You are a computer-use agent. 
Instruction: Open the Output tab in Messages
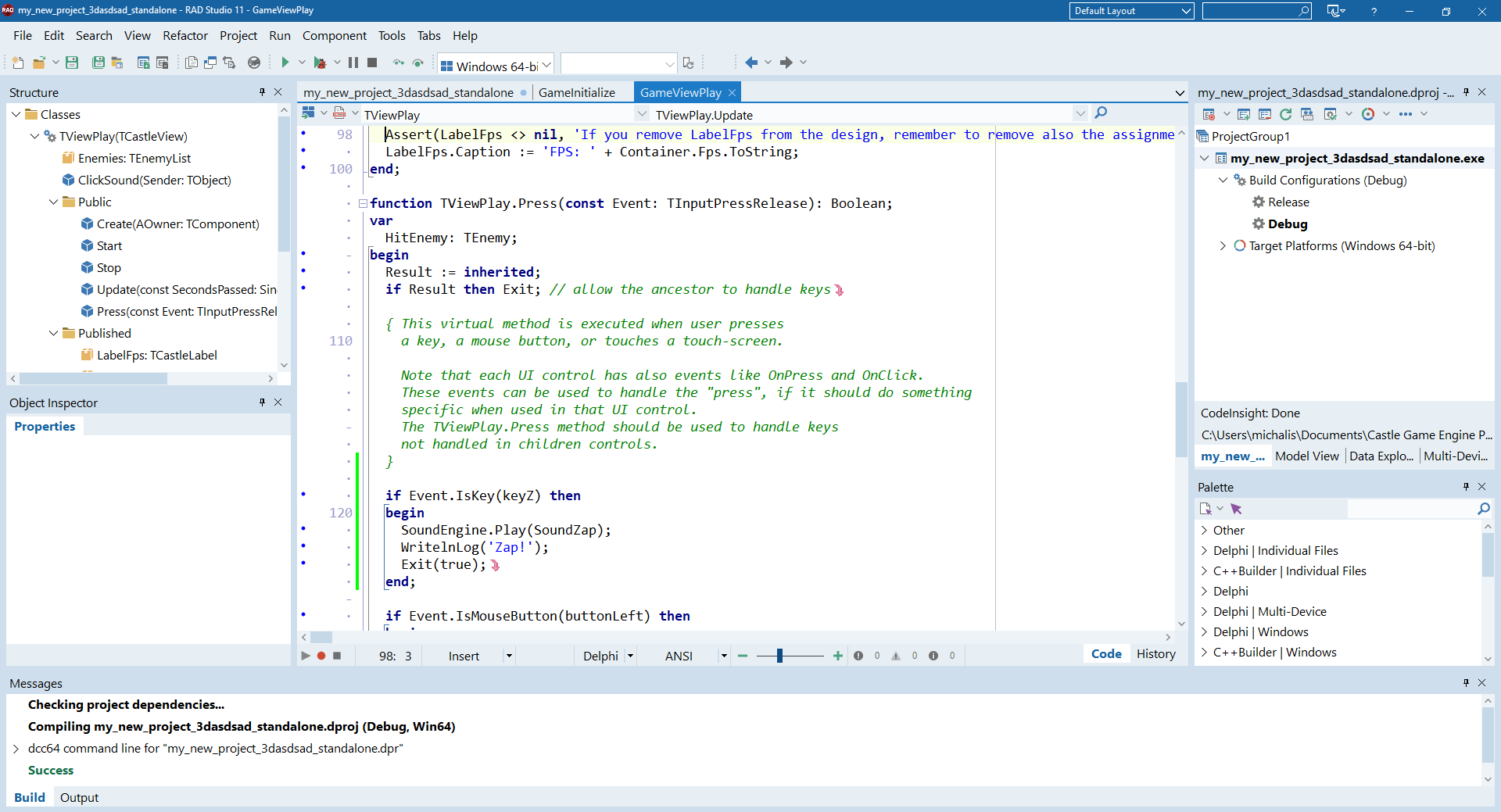point(79,797)
